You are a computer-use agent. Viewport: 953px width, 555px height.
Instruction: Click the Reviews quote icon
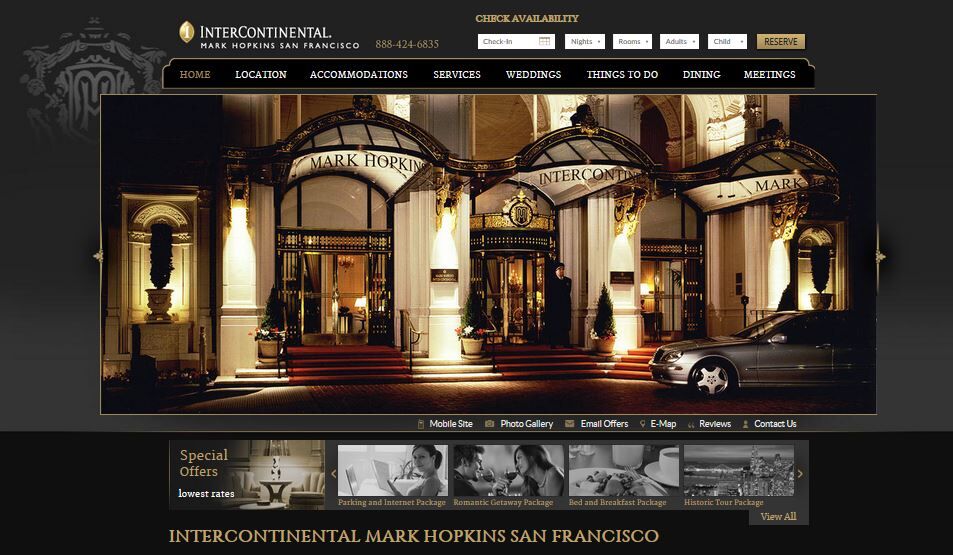[691, 424]
